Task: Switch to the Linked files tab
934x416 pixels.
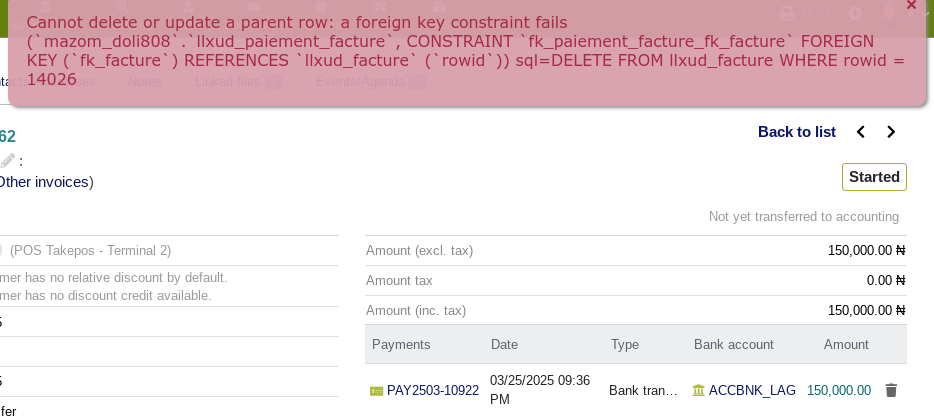Action: (x=228, y=82)
